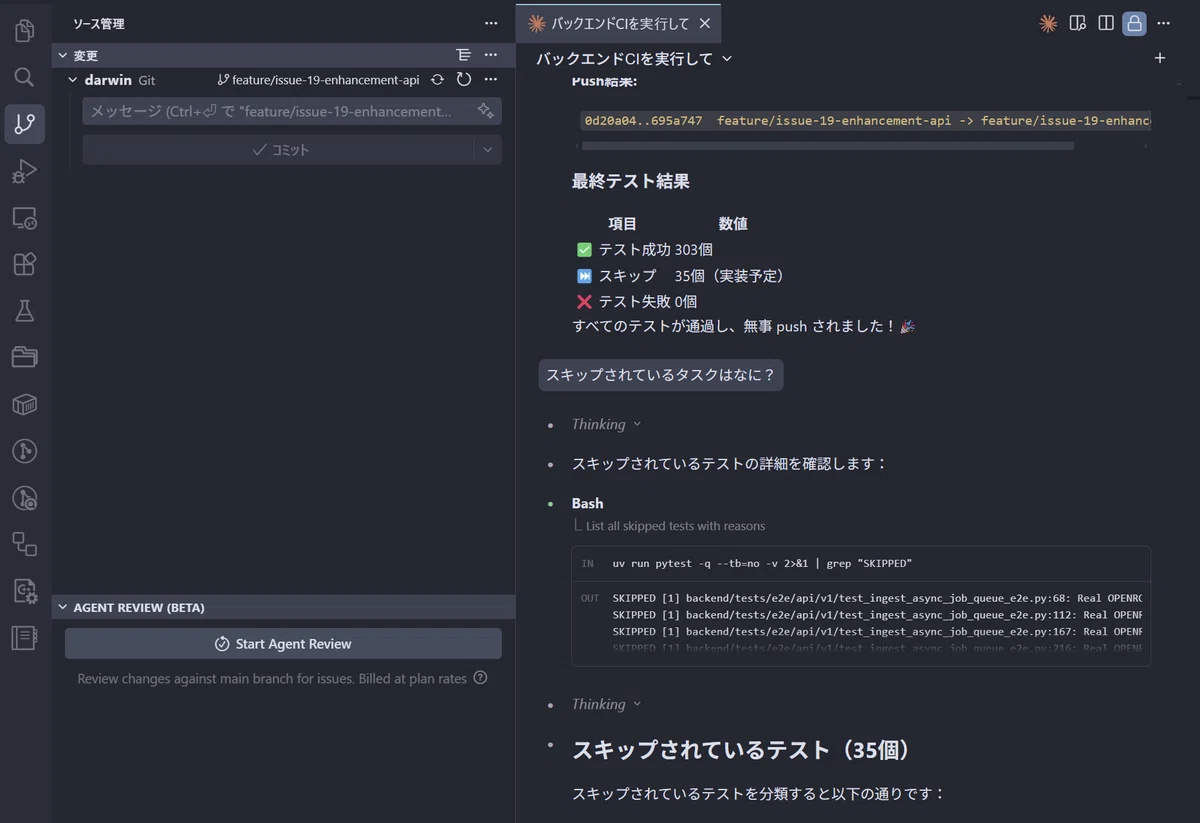Click the SKIPPED line ending py:167
This screenshot has width=1200, height=823.
[x=877, y=631]
